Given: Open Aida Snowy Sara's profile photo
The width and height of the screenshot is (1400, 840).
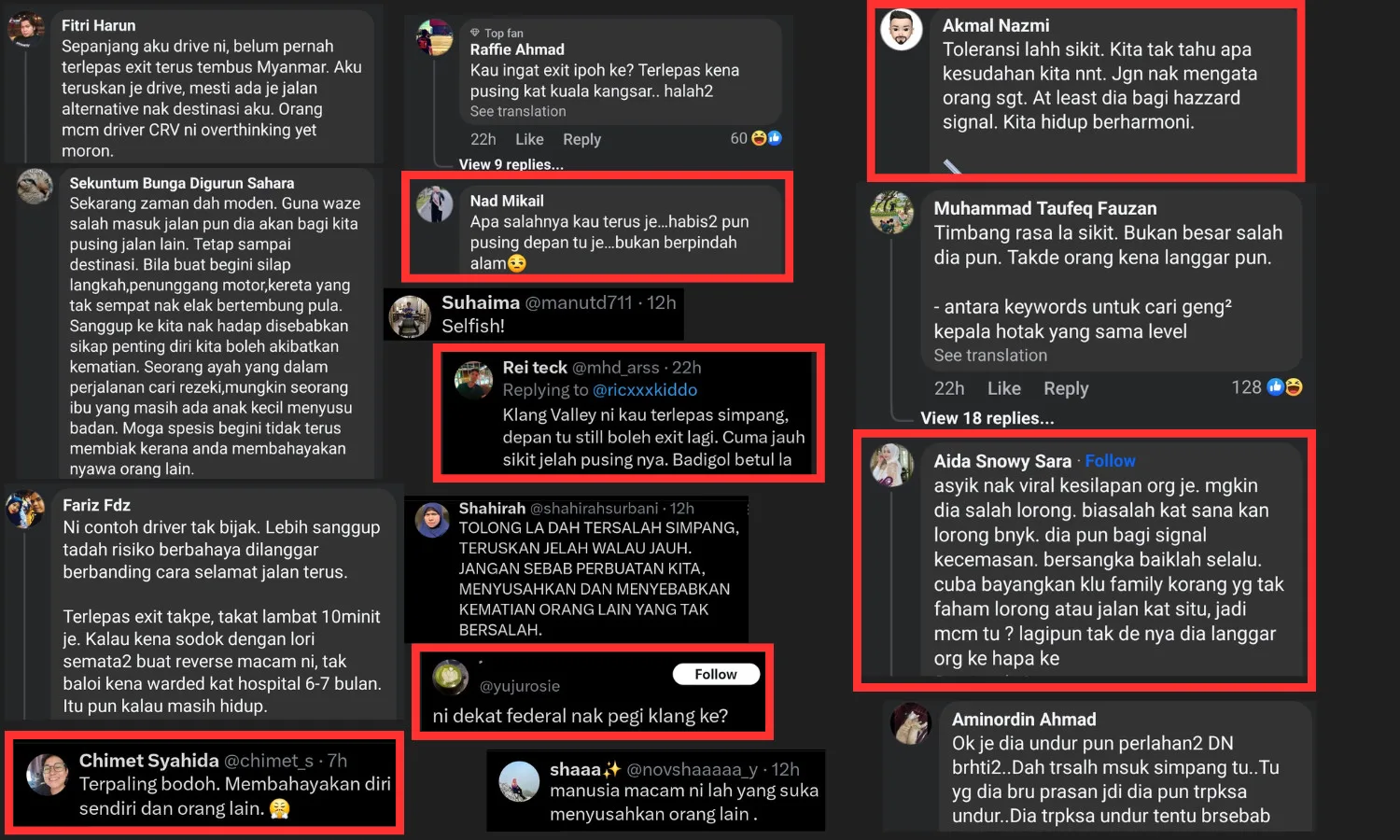Looking at the screenshot, I should click(892, 465).
